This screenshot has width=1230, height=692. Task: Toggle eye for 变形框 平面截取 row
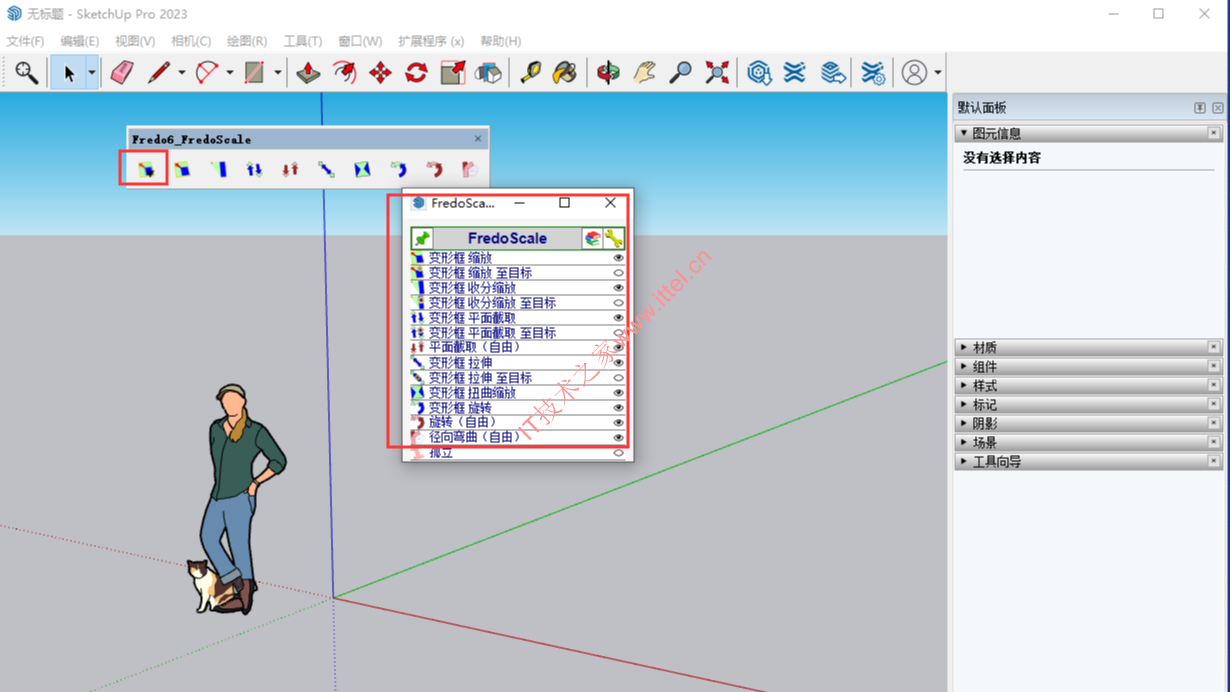coord(618,318)
